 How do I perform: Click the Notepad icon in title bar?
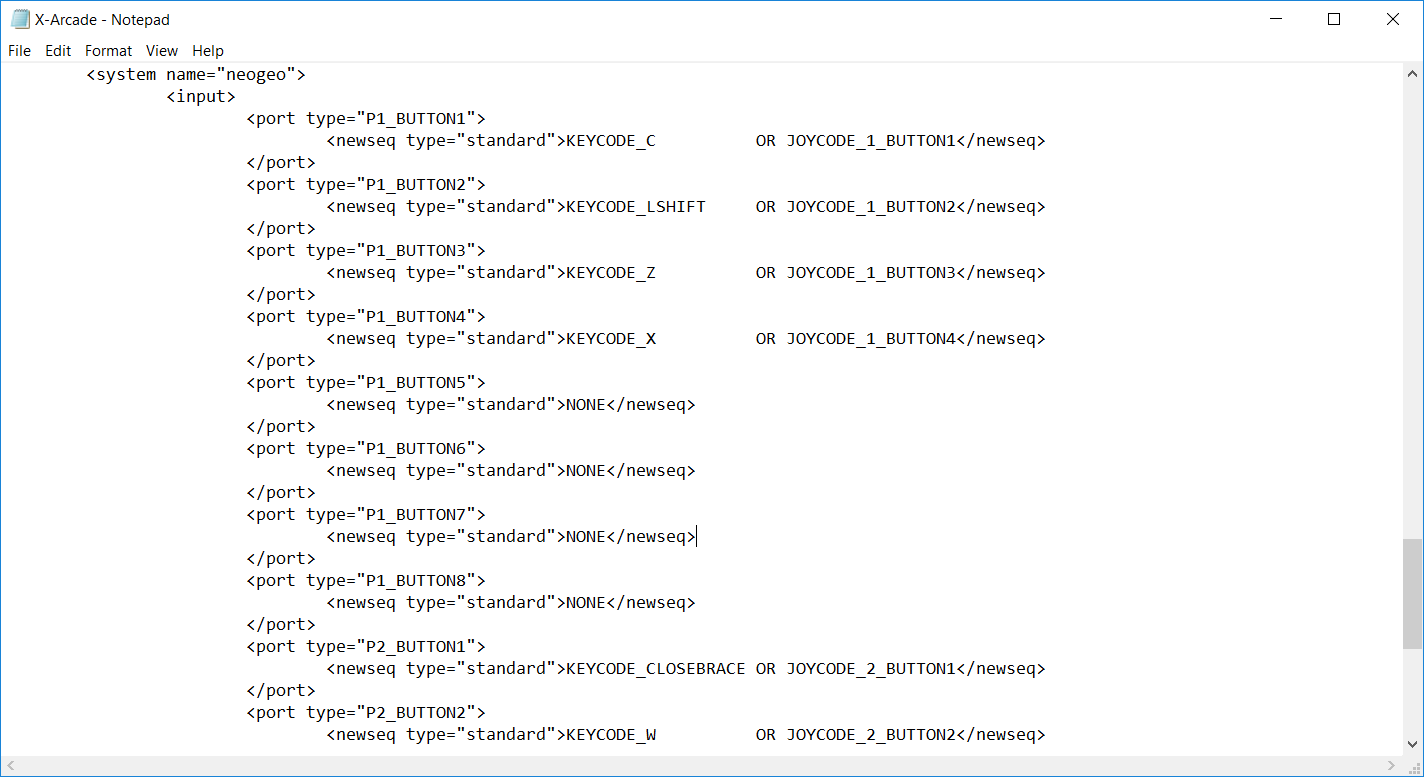point(20,19)
